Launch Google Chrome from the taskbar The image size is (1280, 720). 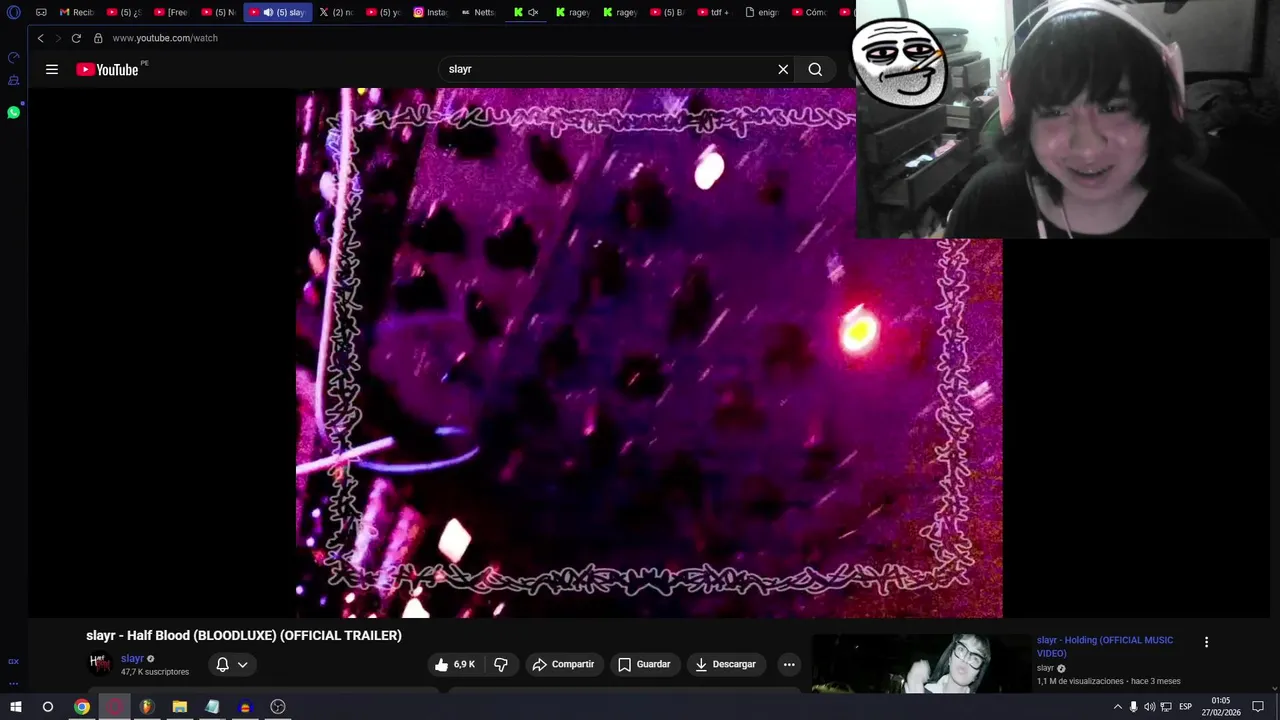(82, 707)
